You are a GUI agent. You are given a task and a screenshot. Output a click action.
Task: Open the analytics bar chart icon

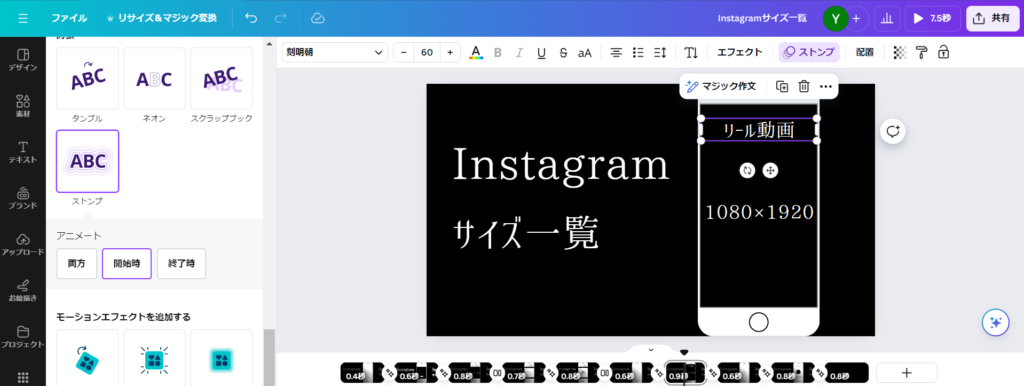[x=887, y=18]
